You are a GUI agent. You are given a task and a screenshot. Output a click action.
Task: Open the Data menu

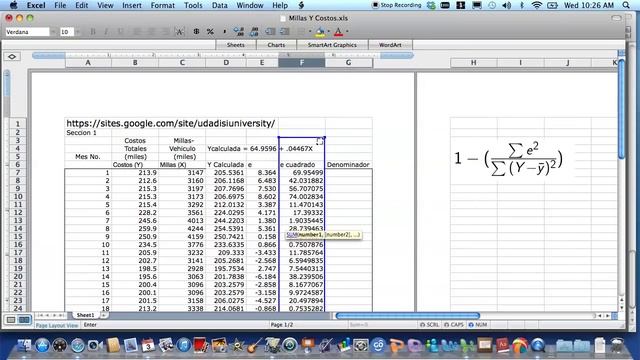[x=220, y=5]
